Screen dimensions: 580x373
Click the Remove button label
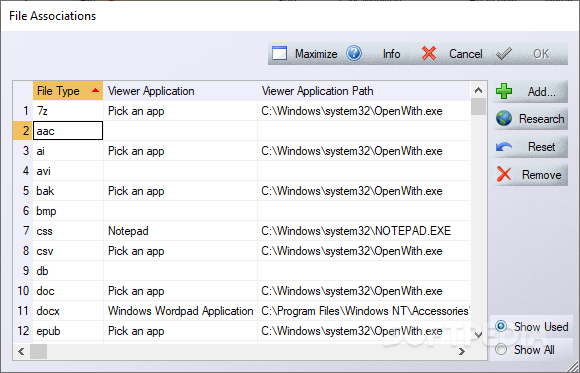pyautogui.click(x=542, y=175)
